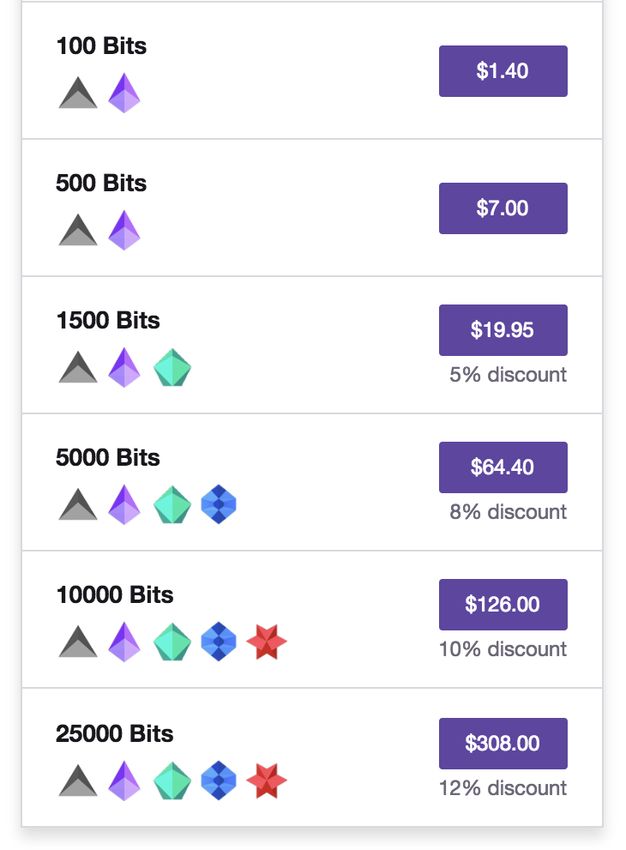This screenshot has width=626, height=850.
Task: Click the 12% discount label
Action: point(503,788)
